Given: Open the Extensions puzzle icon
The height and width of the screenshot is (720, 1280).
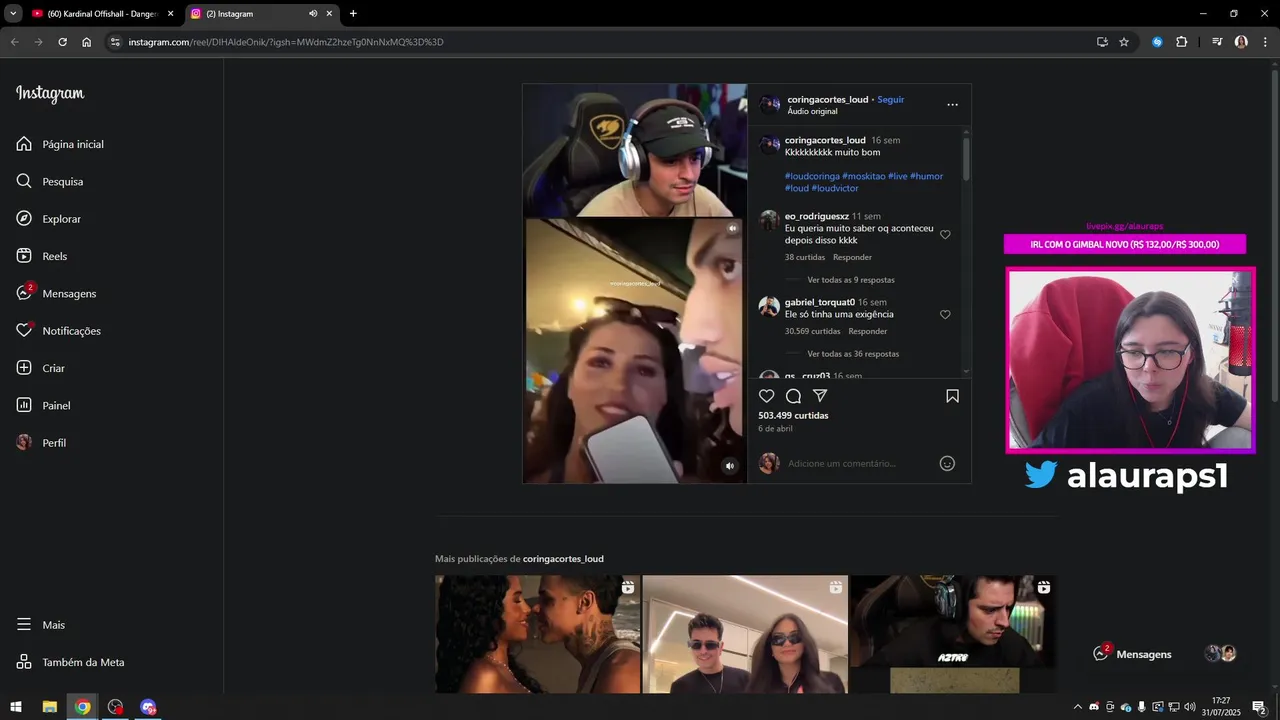Looking at the screenshot, I should click(x=1182, y=42).
